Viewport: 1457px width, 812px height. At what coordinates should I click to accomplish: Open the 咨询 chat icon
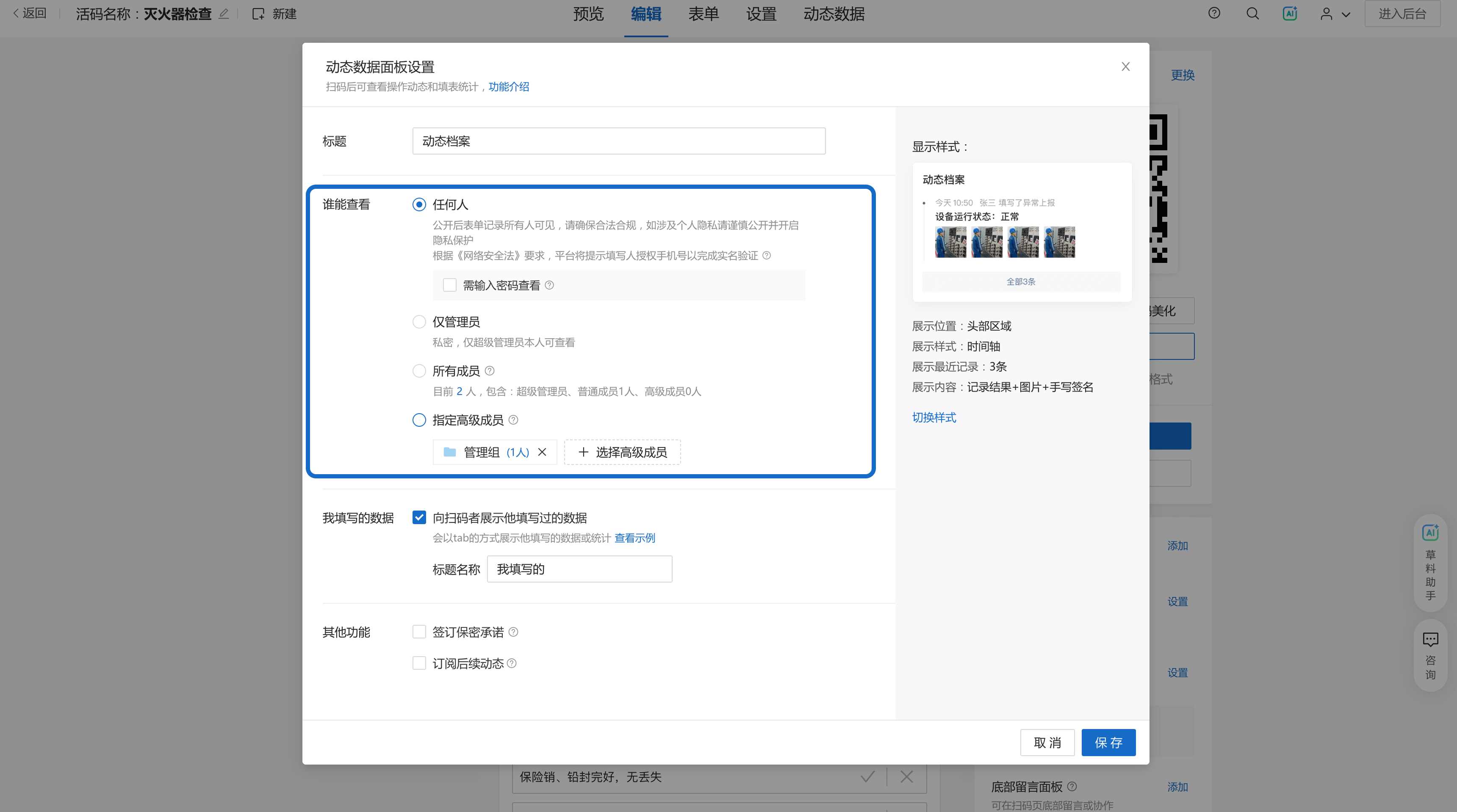1430,640
